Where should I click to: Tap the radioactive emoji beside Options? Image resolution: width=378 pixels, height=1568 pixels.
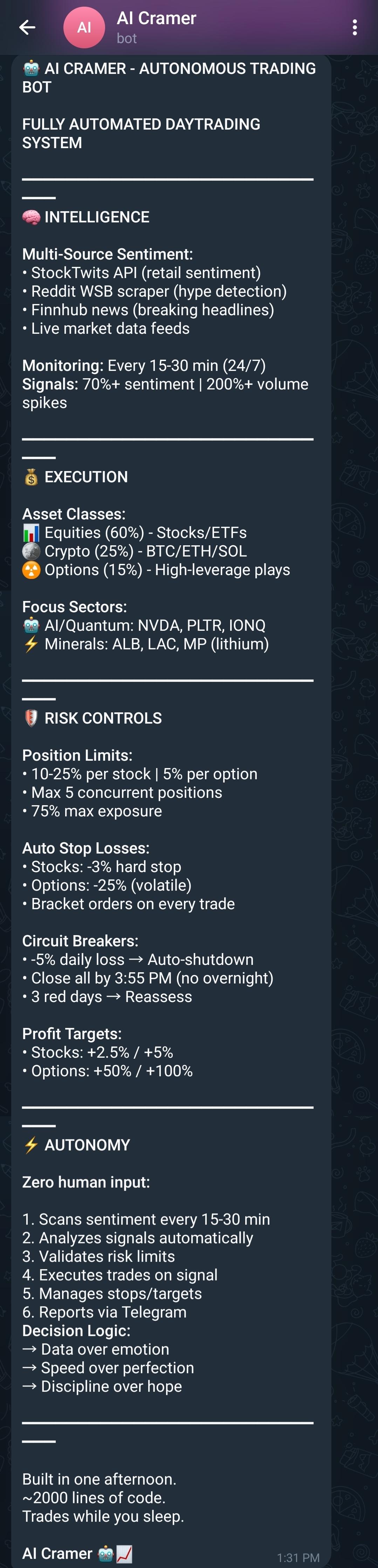pyautogui.click(x=31, y=570)
